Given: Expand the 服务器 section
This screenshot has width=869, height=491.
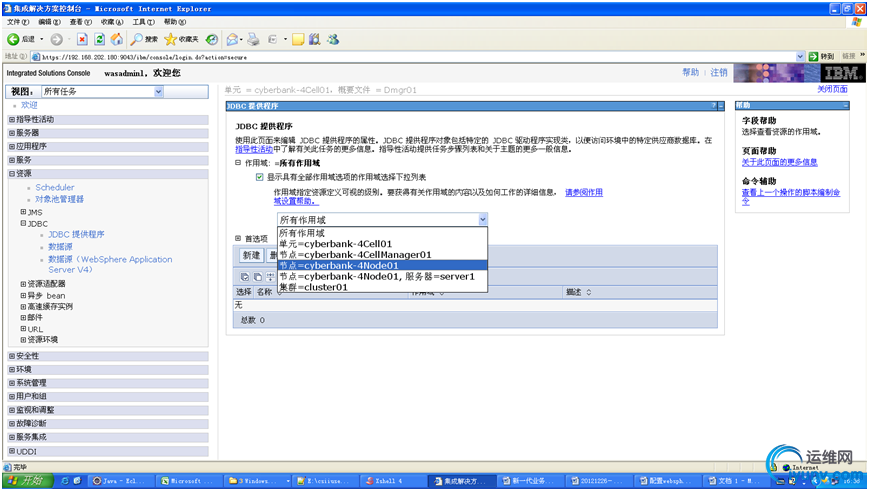Looking at the screenshot, I should pyautogui.click(x=12, y=133).
